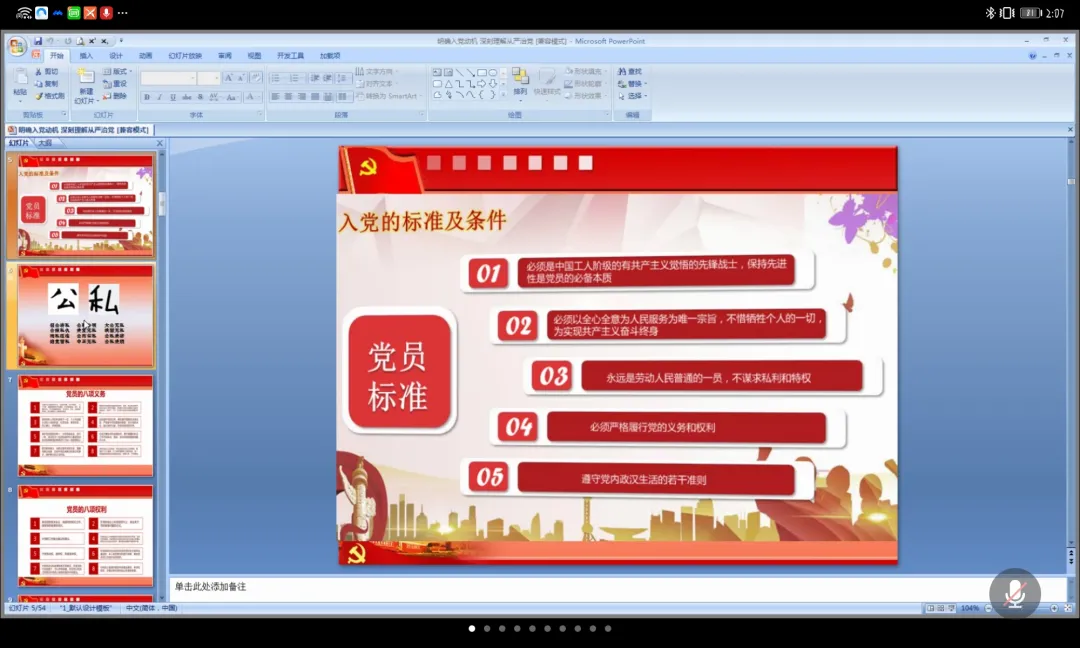The width and height of the screenshot is (1080, 648).
Task: Click the Find (查找) binoculars icon
Action: click(x=623, y=72)
